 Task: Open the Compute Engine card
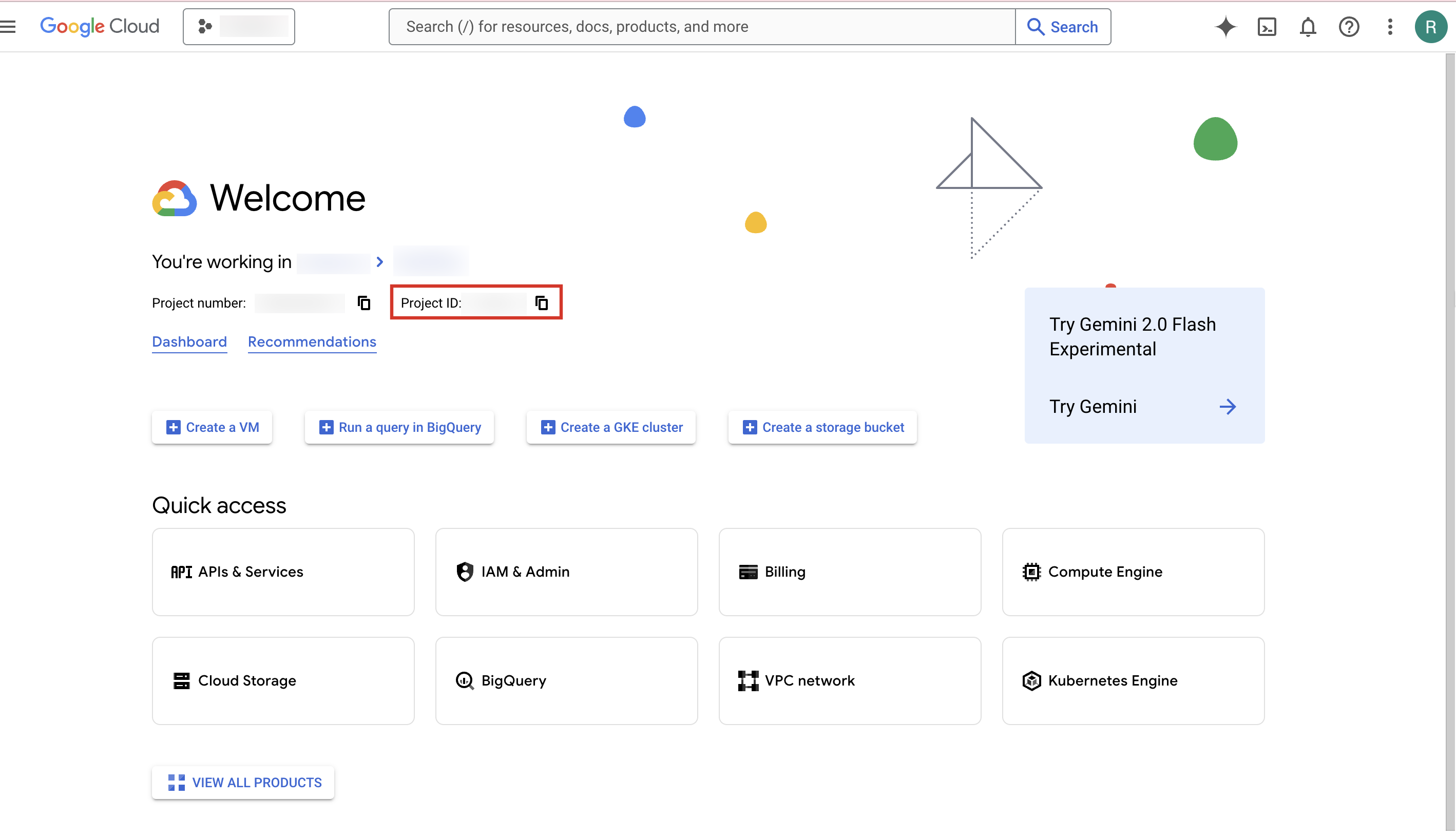click(x=1134, y=572)
